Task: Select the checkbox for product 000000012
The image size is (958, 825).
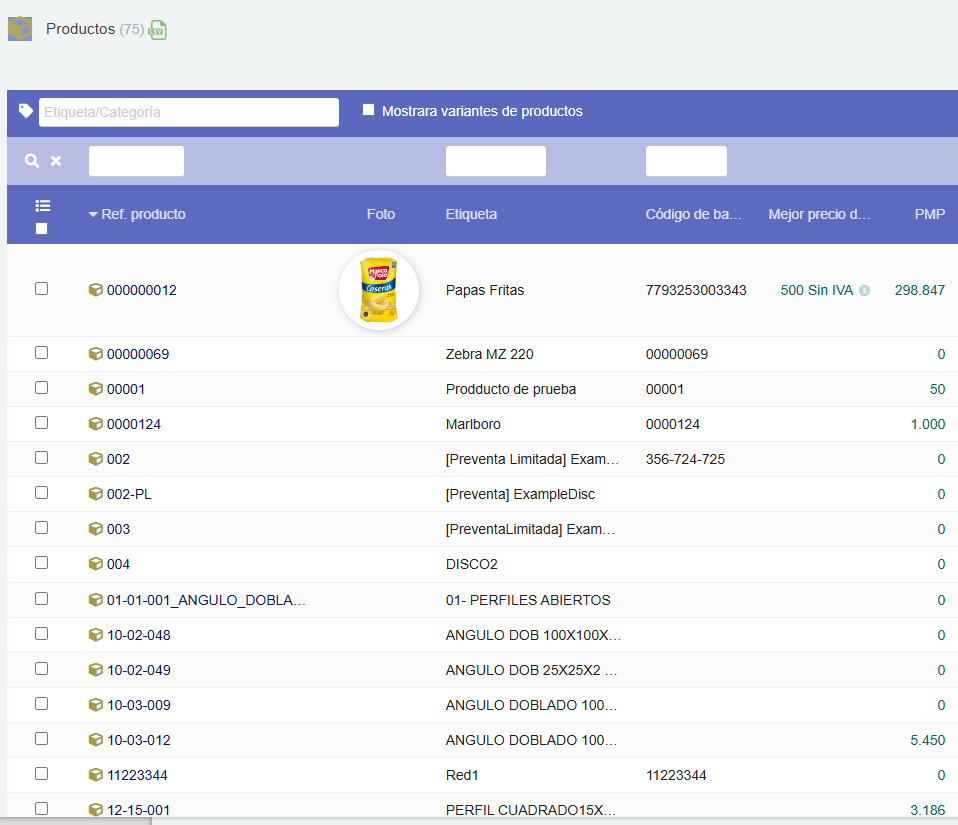Action: (x=41, y=289)
